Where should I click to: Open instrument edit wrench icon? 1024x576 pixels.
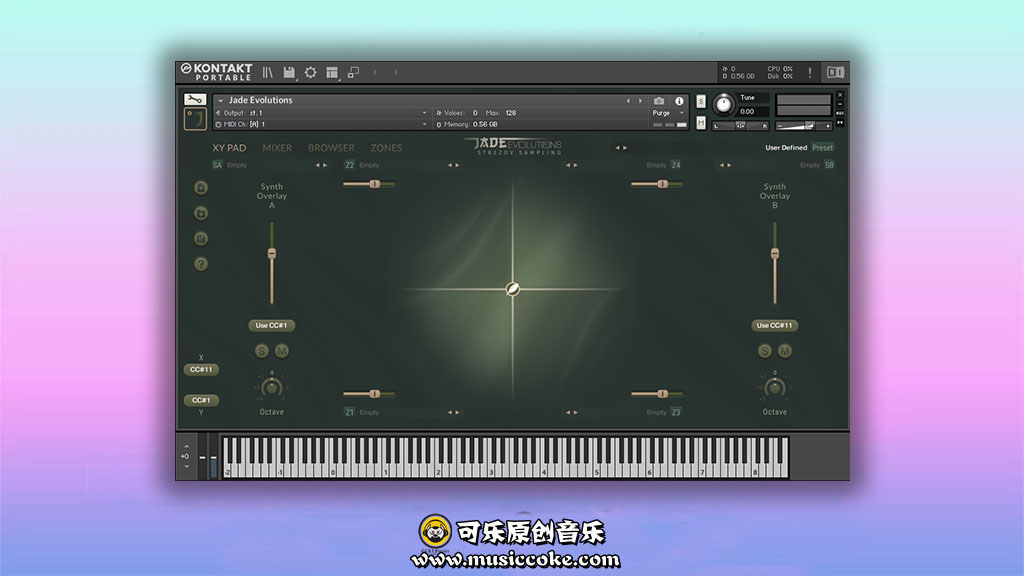pyautogui.click(x=195, y=99)
